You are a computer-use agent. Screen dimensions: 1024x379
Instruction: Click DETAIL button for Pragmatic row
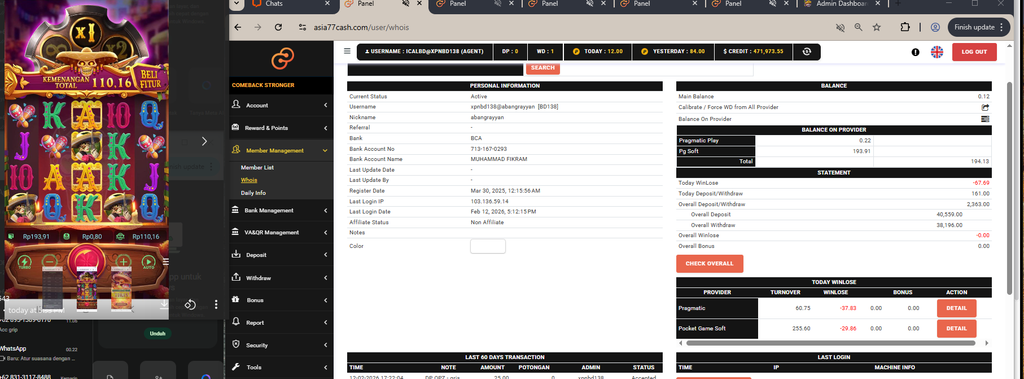(956, 308)
